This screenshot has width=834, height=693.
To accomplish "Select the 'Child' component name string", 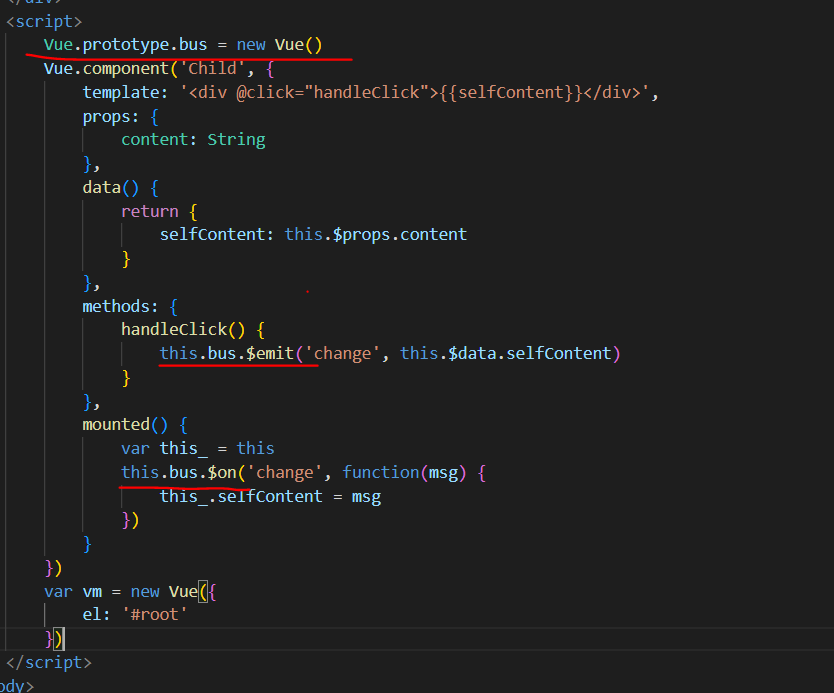I will (212, 69).
